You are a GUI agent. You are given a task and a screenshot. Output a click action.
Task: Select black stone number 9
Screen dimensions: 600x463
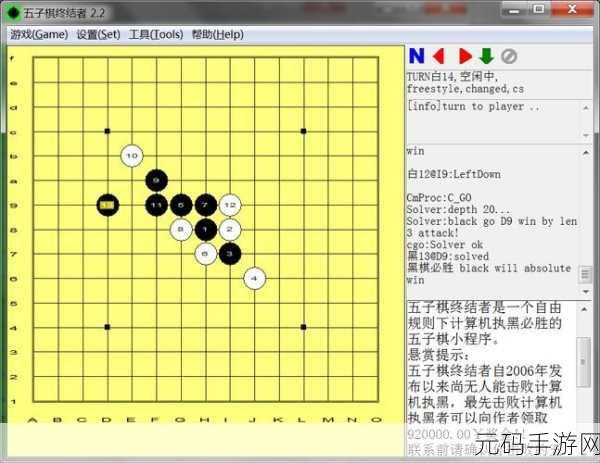[x=156, y=180]
